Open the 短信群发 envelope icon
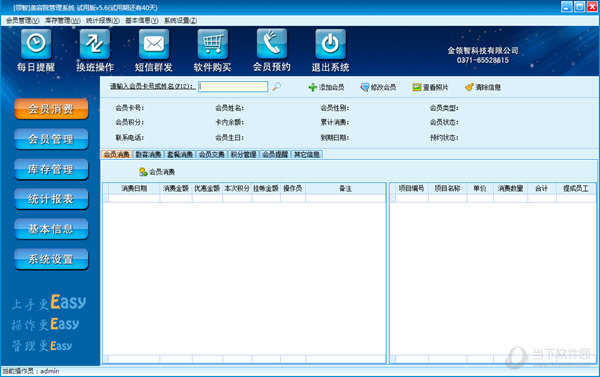The image size is (600, 377). pos(153,44)
